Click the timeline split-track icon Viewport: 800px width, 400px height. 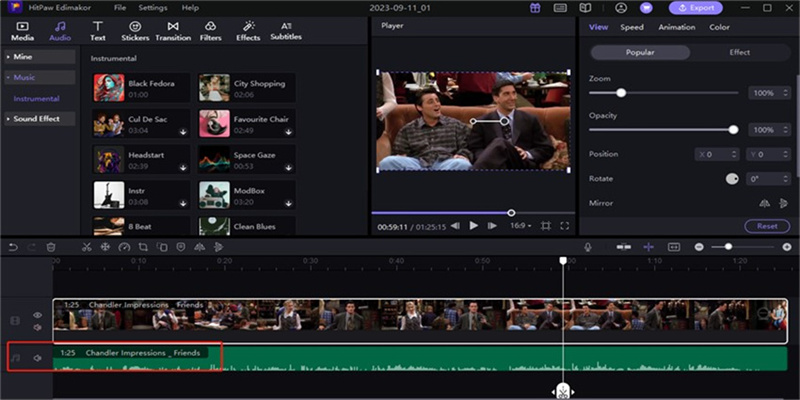coord(623,247)
